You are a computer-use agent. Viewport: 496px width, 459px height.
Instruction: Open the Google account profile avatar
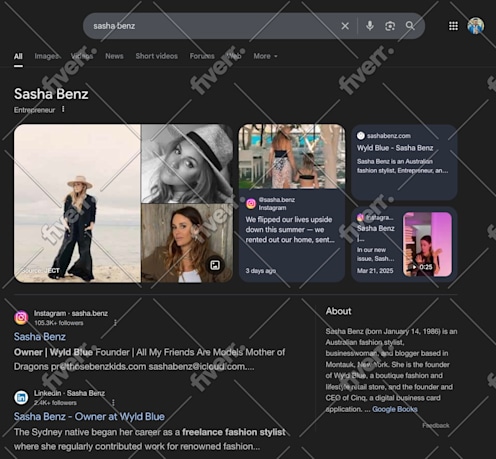475,26
